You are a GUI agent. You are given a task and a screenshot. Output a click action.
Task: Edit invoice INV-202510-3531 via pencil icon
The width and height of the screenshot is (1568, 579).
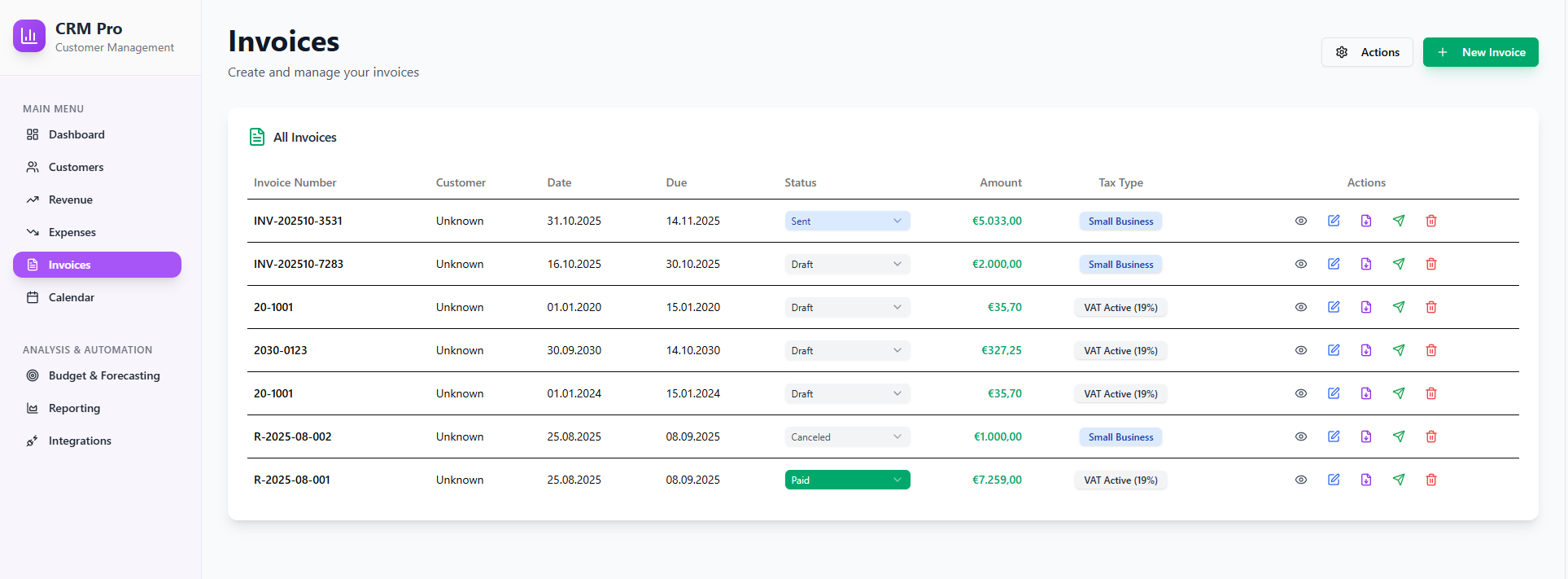[1334, 221]
